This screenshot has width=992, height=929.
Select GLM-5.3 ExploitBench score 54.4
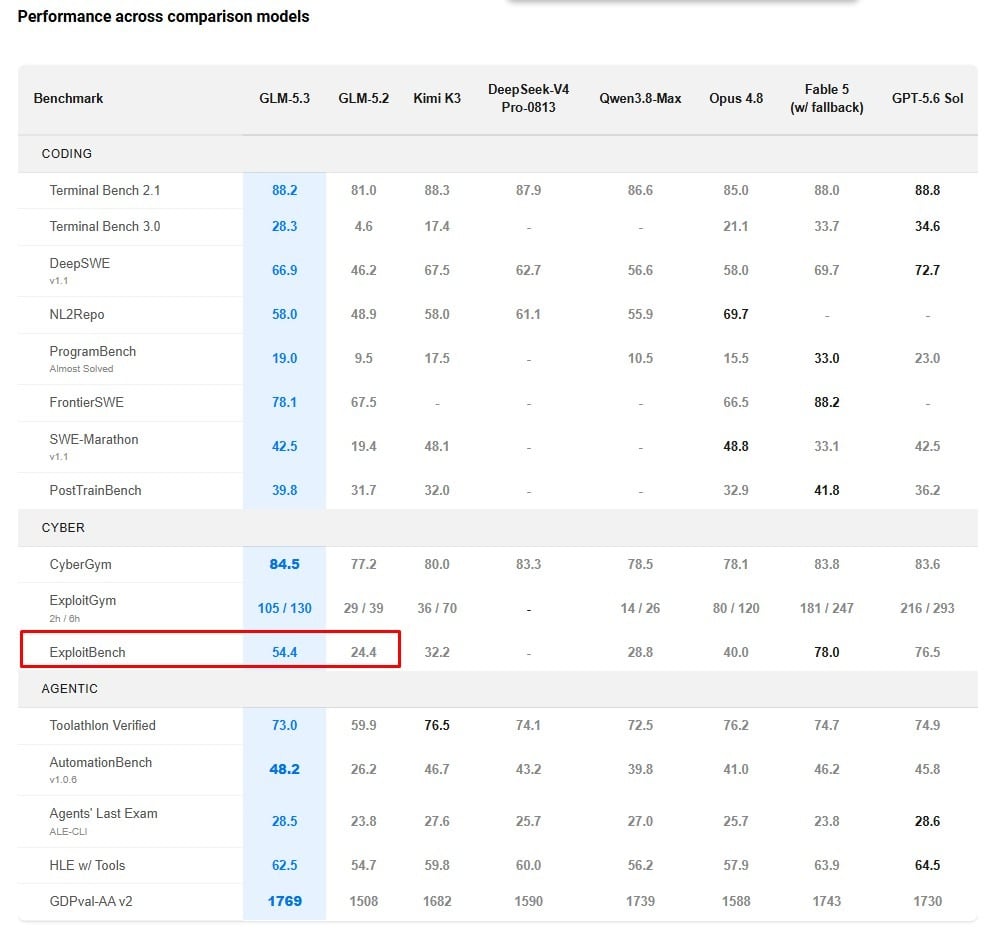tap(284, 652)
